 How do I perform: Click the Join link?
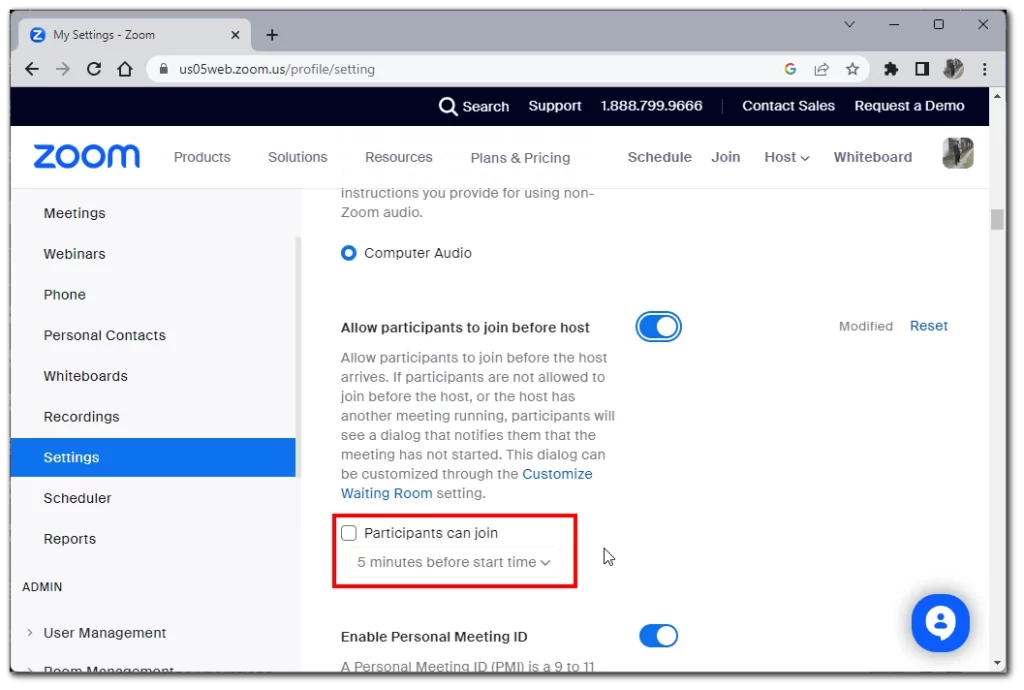point(726,157)
